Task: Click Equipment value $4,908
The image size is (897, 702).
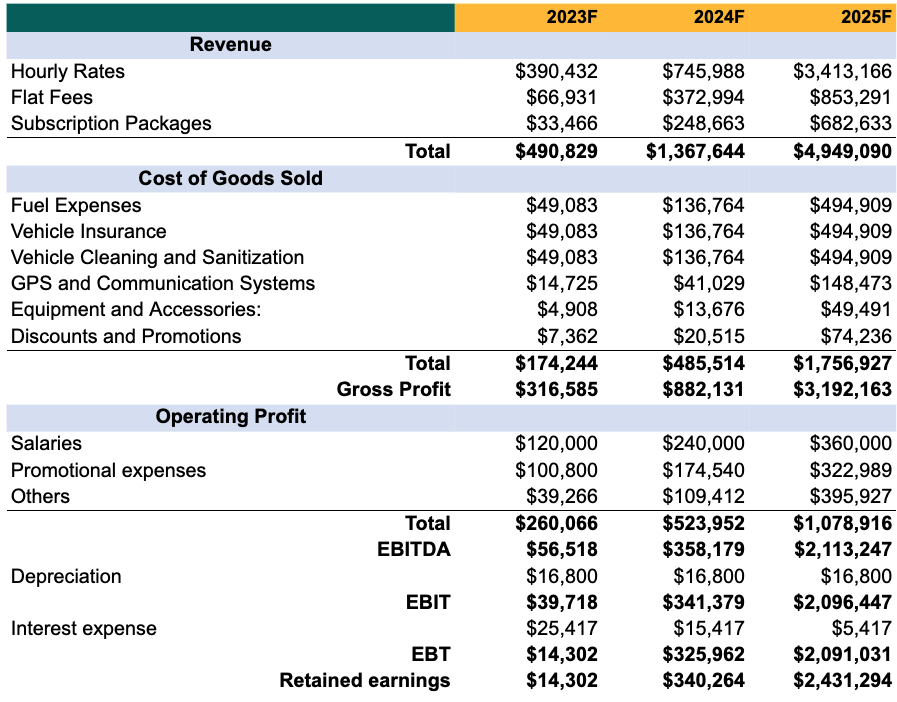Action: pyautogui.click(x=567, y=310)
